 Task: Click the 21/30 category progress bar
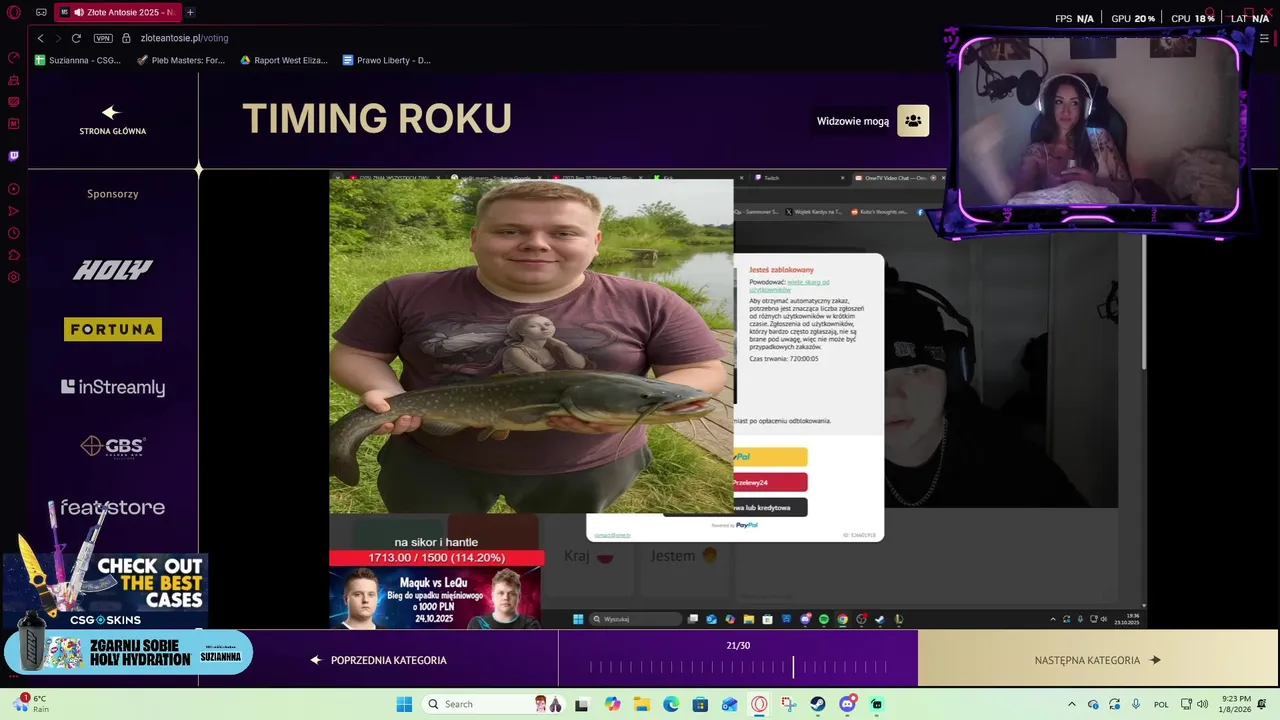(x=738, y=666)
